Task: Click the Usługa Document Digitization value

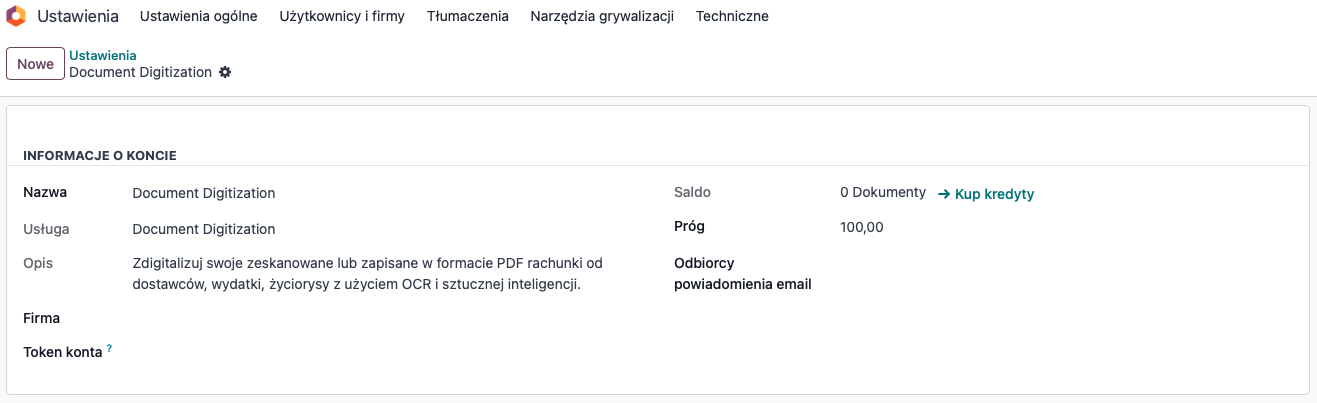Action: click(204, 229)
